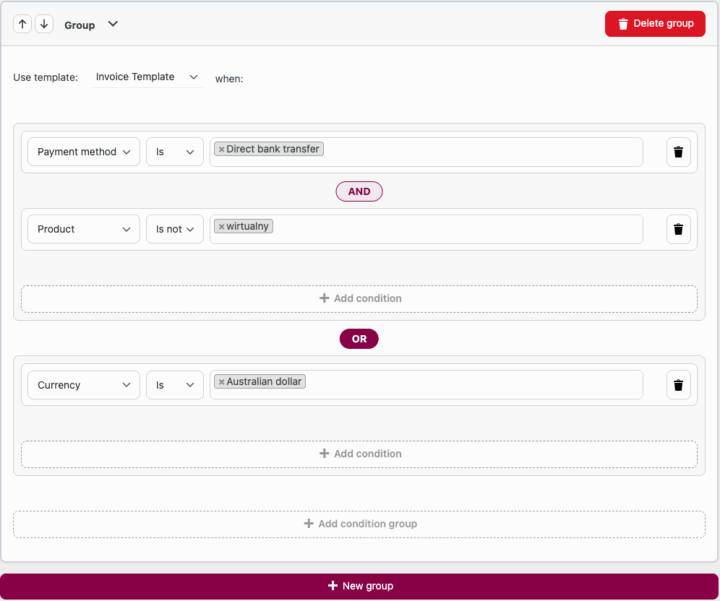This screenshot has width=720, height=601.
Task: Delete the Product condition via trash icon
Action: 678,229
